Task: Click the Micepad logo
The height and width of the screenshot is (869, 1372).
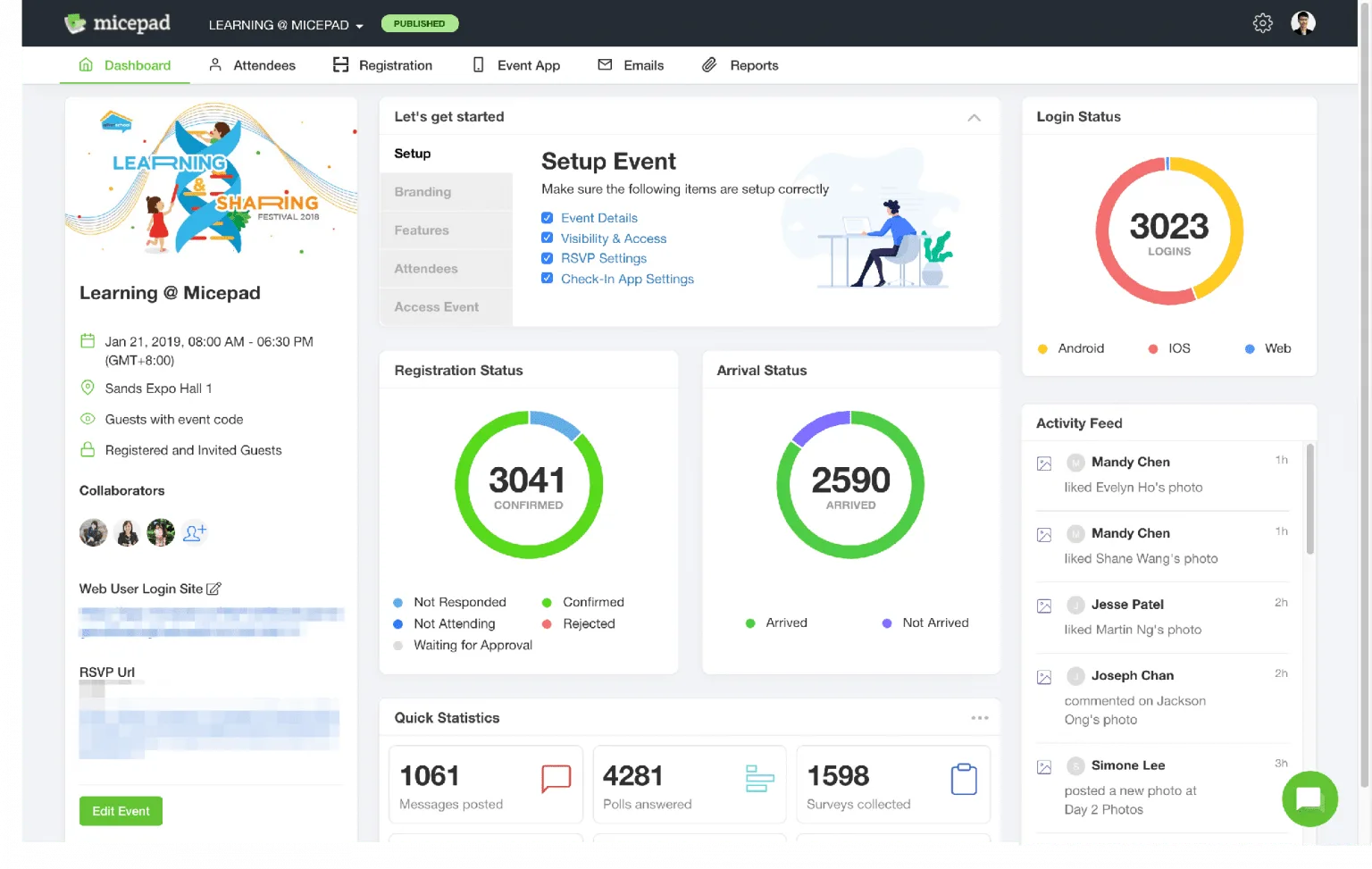Action: click(116, 23)
